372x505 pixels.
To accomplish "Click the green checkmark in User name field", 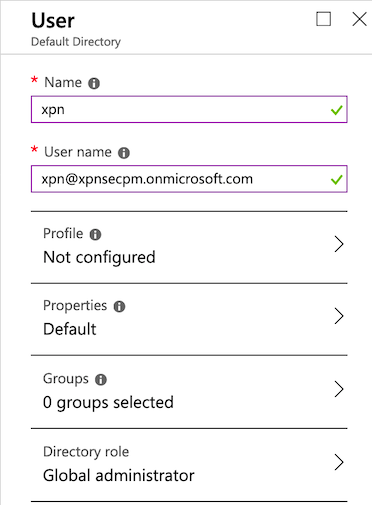I will click(336, 180).
